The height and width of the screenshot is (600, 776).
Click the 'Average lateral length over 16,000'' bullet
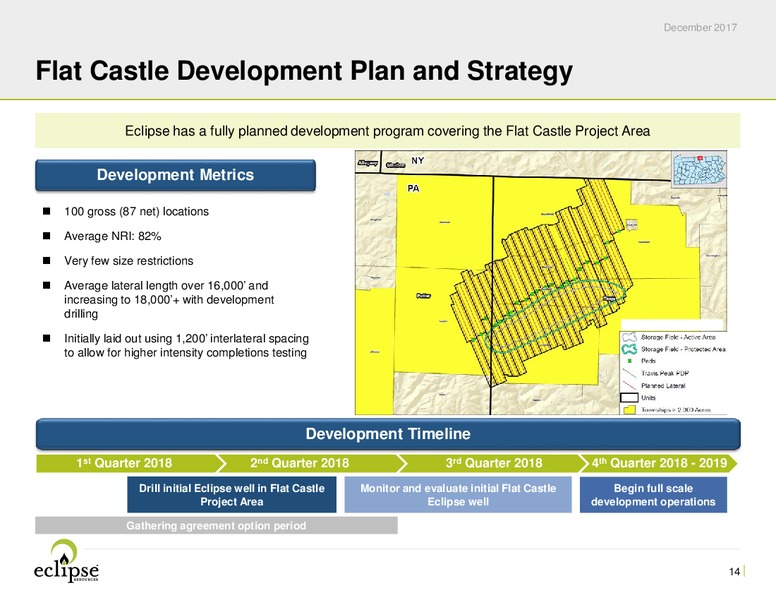[169, 300]
